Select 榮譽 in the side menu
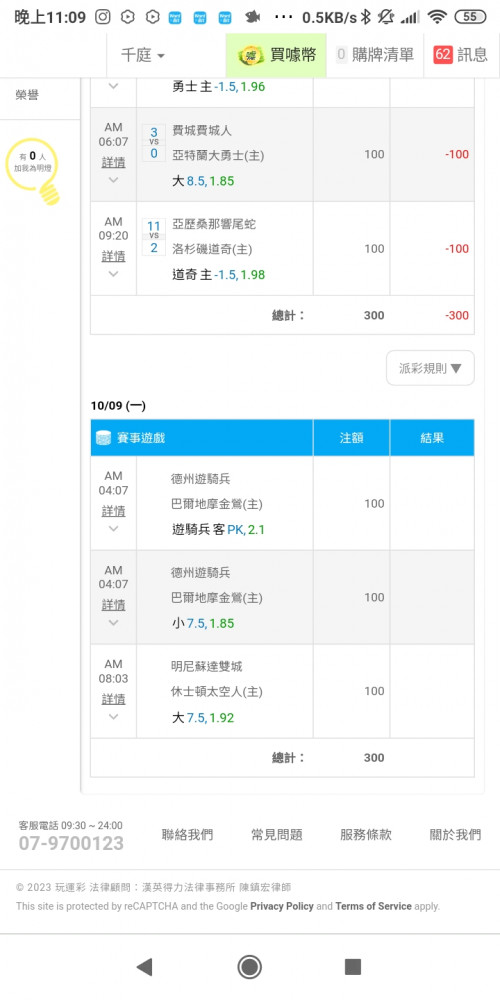Image resolution: width=500 pixels, height=1000 pixels. 27,95
